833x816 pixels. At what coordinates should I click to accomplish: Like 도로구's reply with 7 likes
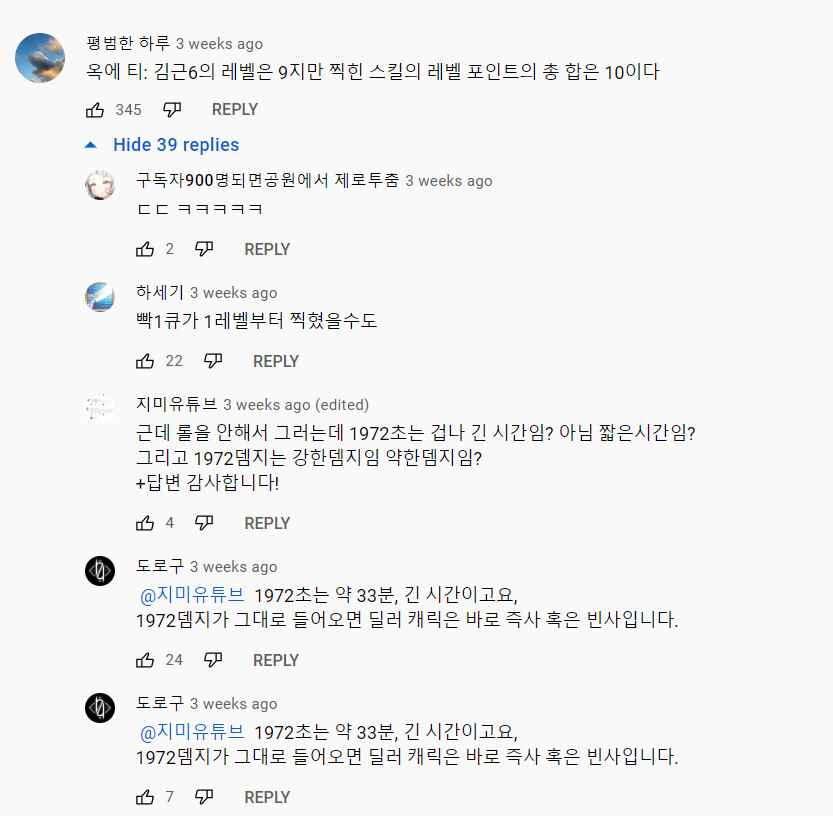tap(145, 797)
